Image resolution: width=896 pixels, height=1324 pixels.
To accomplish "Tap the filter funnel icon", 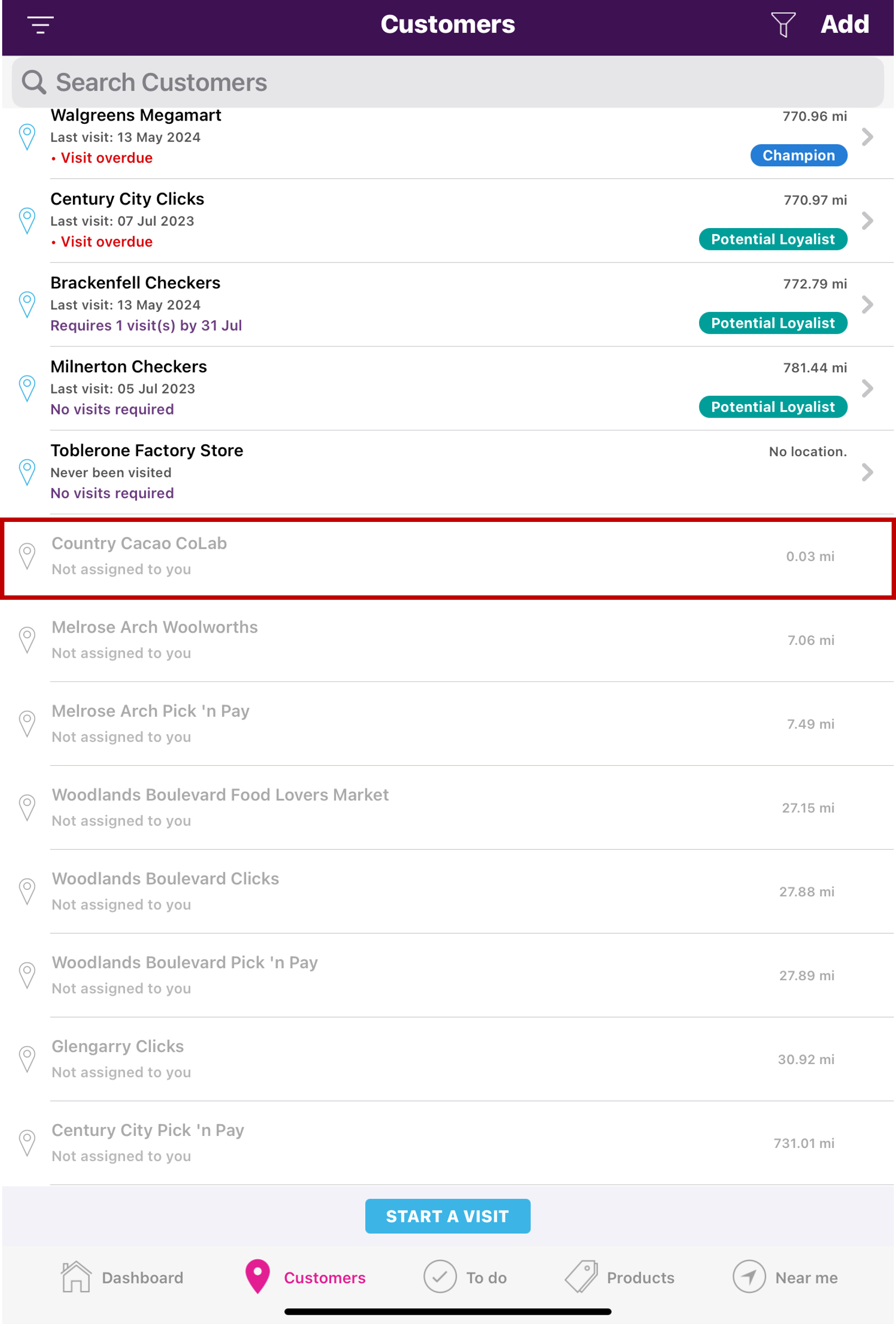I will point(782,25).
